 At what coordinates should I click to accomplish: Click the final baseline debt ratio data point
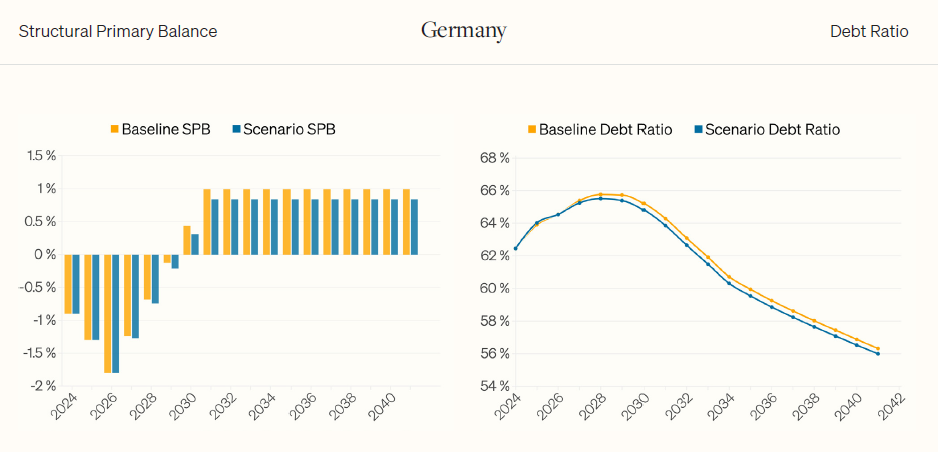coord(877,348)
